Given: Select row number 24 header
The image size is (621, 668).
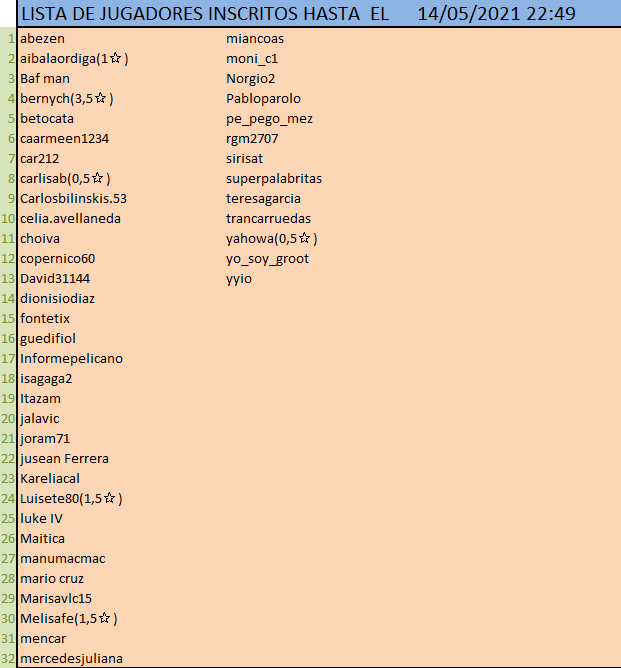Looking at the screenshot, I should 9,498.
